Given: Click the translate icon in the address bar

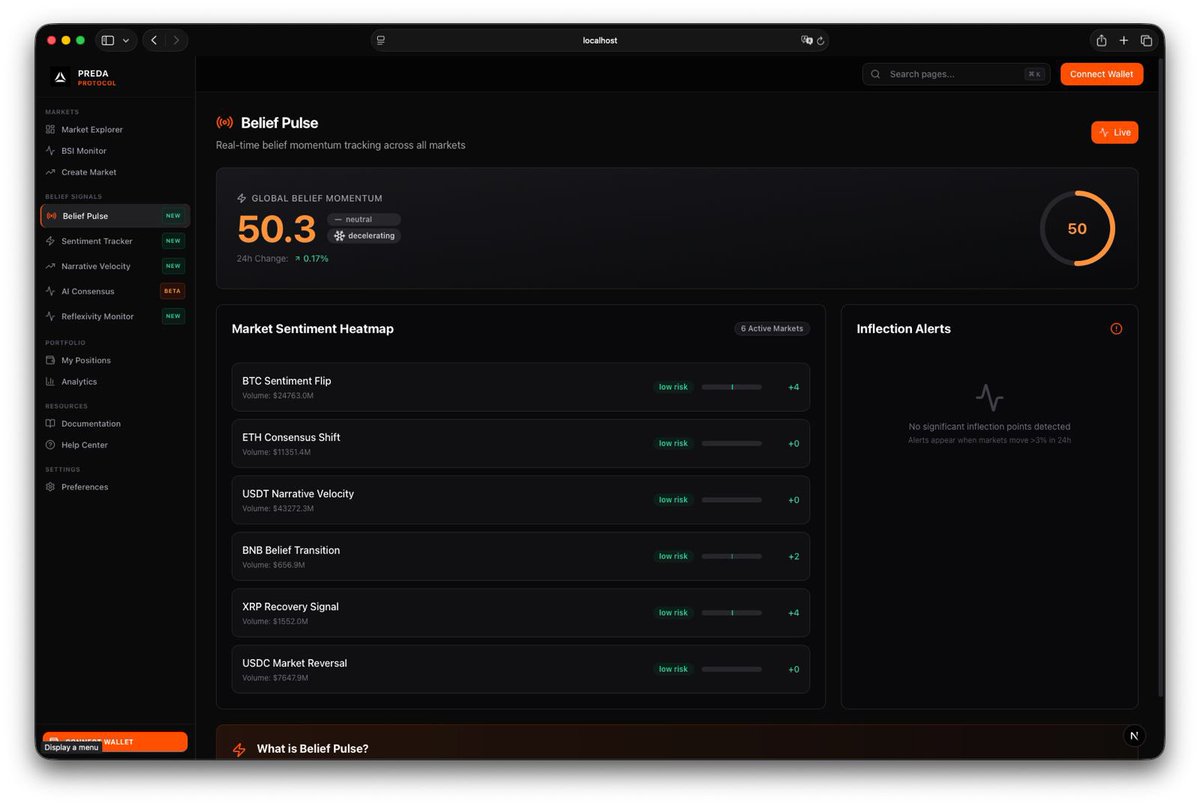Looking at the screenshot, I should tap(806, 41).
